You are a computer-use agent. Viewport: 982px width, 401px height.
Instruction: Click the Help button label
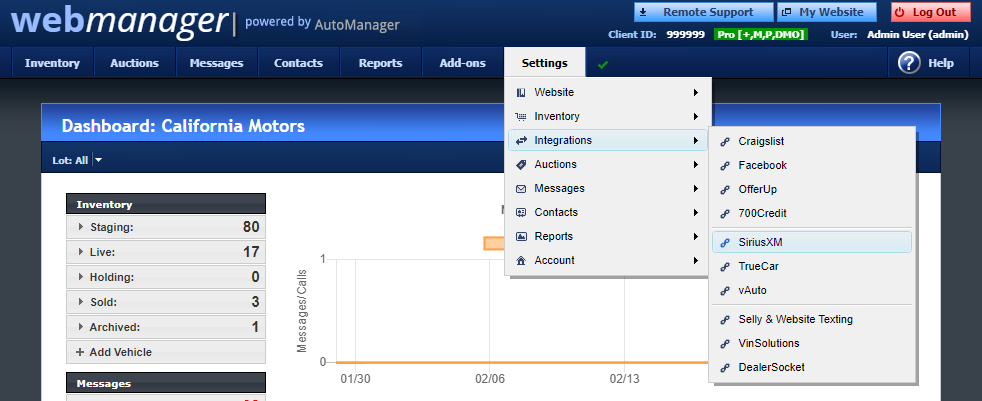941,63
